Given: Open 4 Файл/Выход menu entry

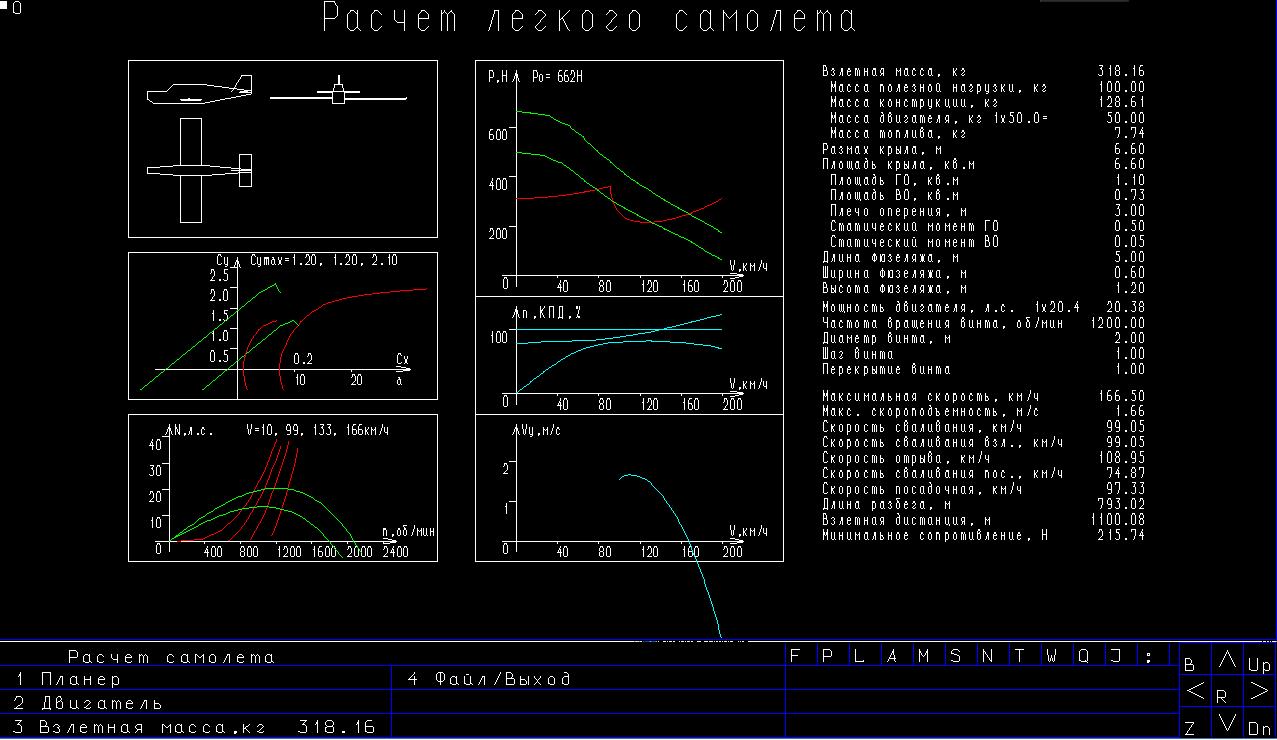Looking at the screenshot, I should [588, 679].
